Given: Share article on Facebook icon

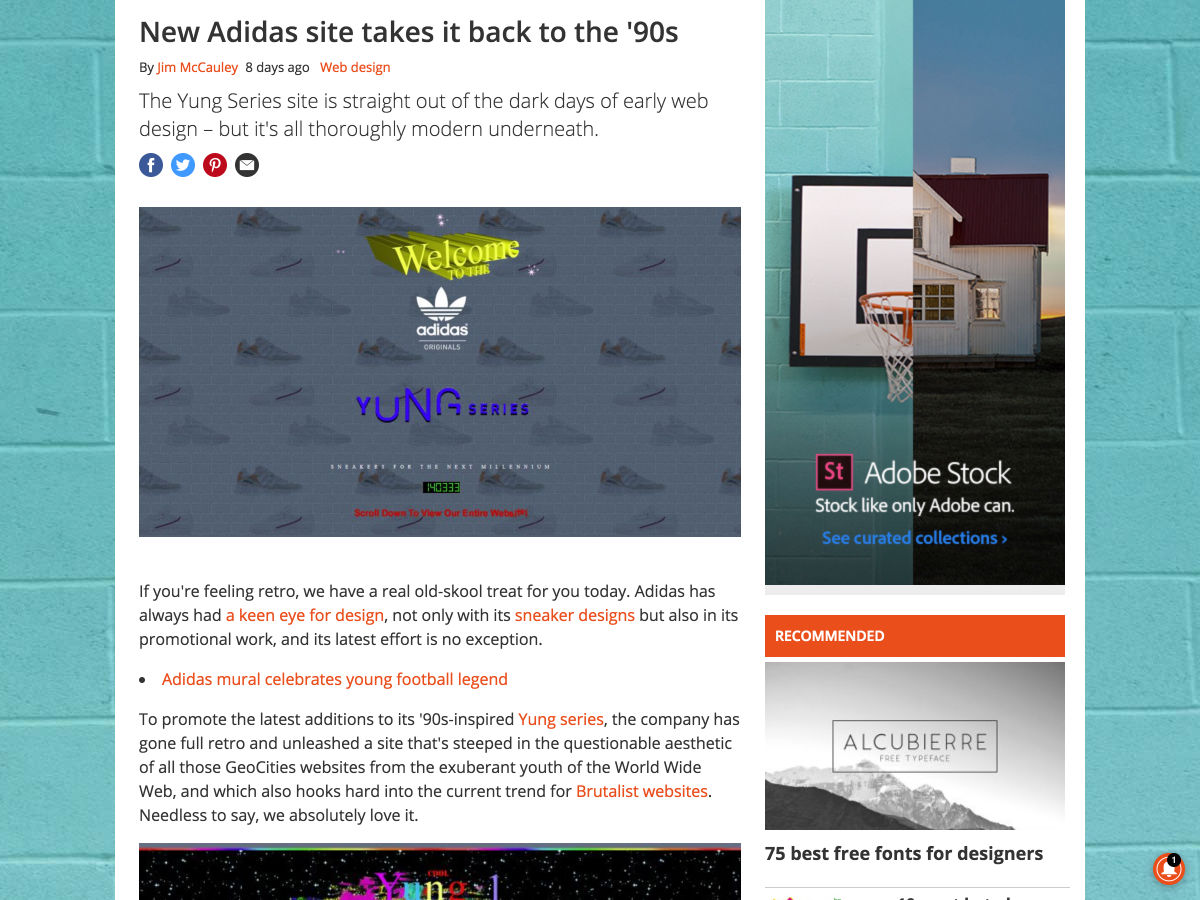Looking at the screenshot, I should click(x=151, y=165).
